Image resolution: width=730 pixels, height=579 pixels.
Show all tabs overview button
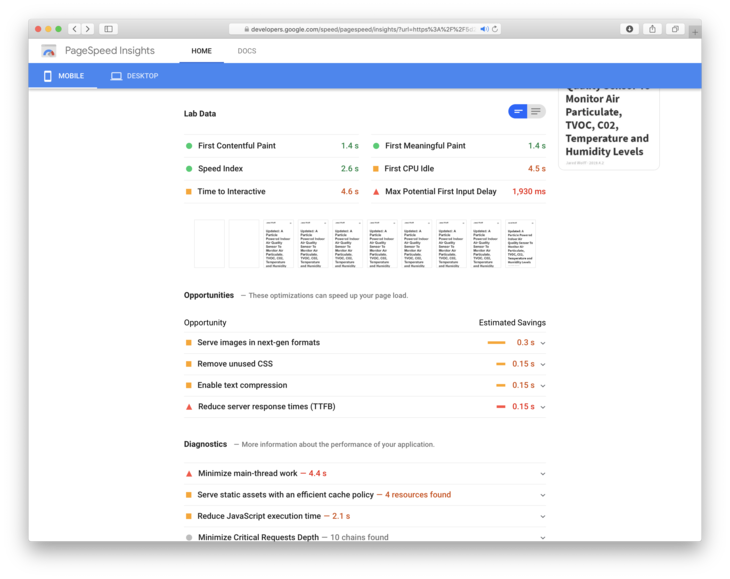(x=675, y=29)
